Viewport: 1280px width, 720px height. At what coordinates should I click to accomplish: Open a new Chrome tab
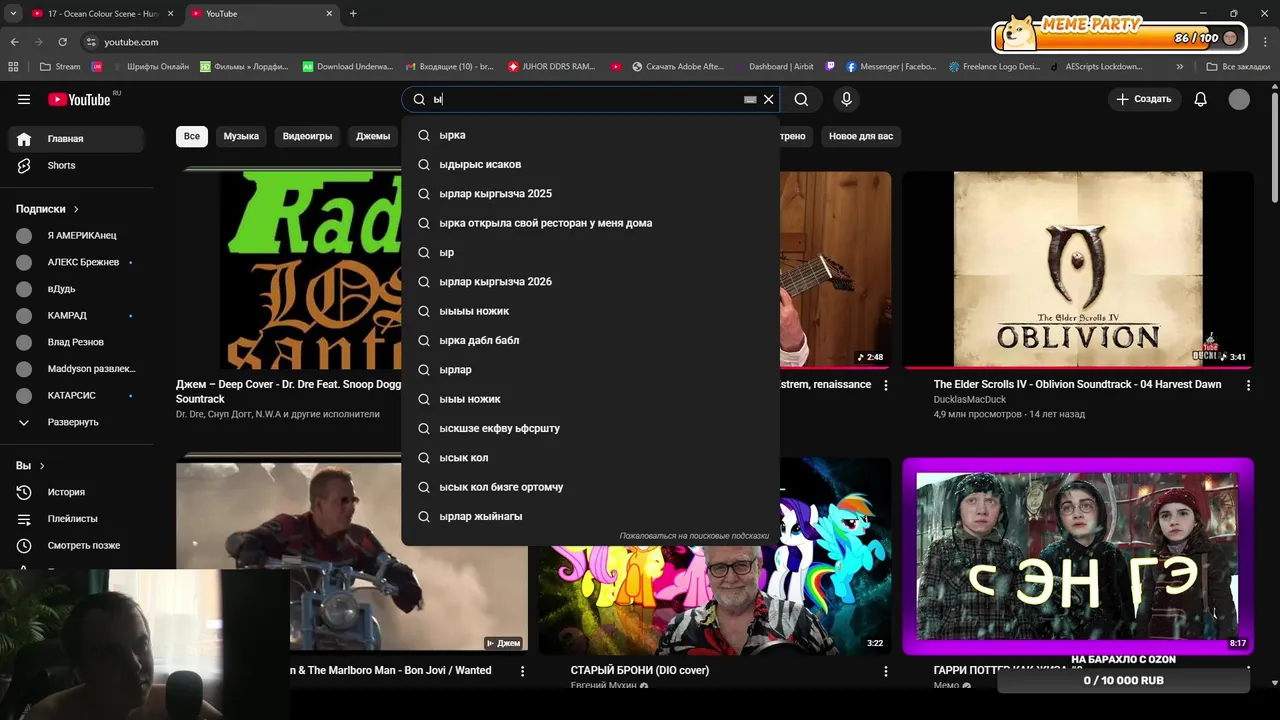pyautogui.click(x=353, y=14)
